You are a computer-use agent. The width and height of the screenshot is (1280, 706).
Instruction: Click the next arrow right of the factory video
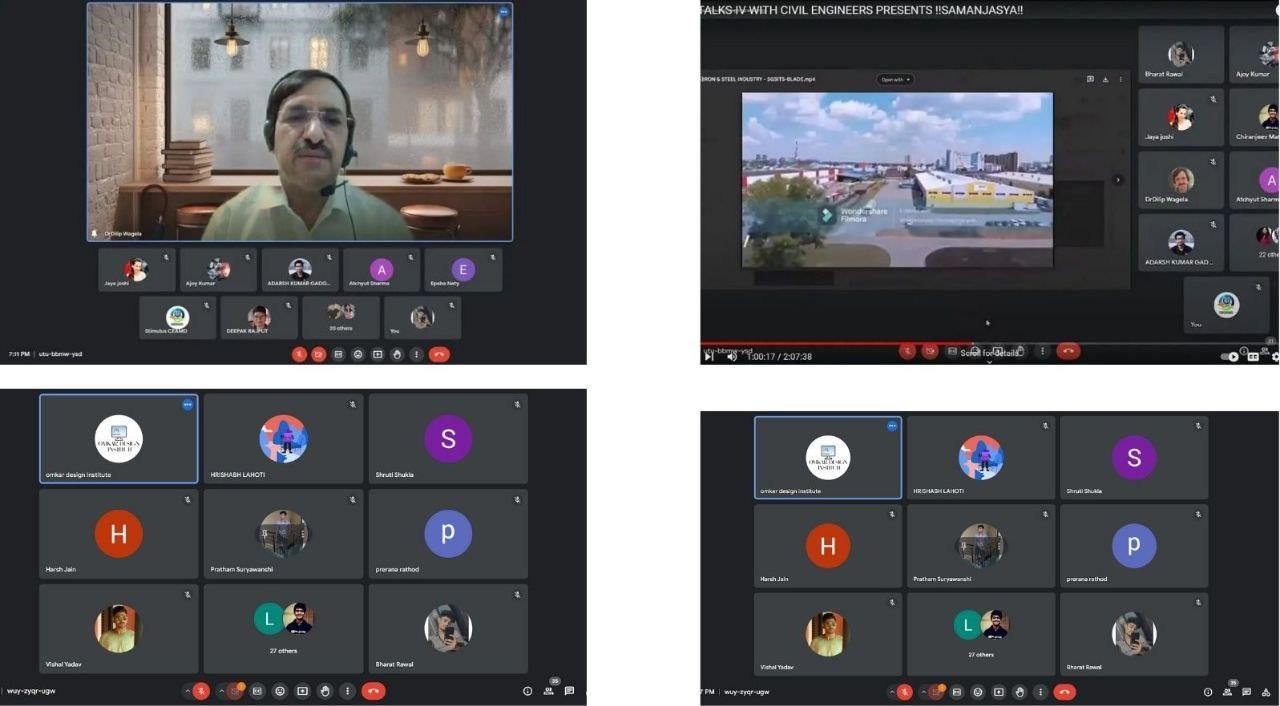click(1118, 180)
